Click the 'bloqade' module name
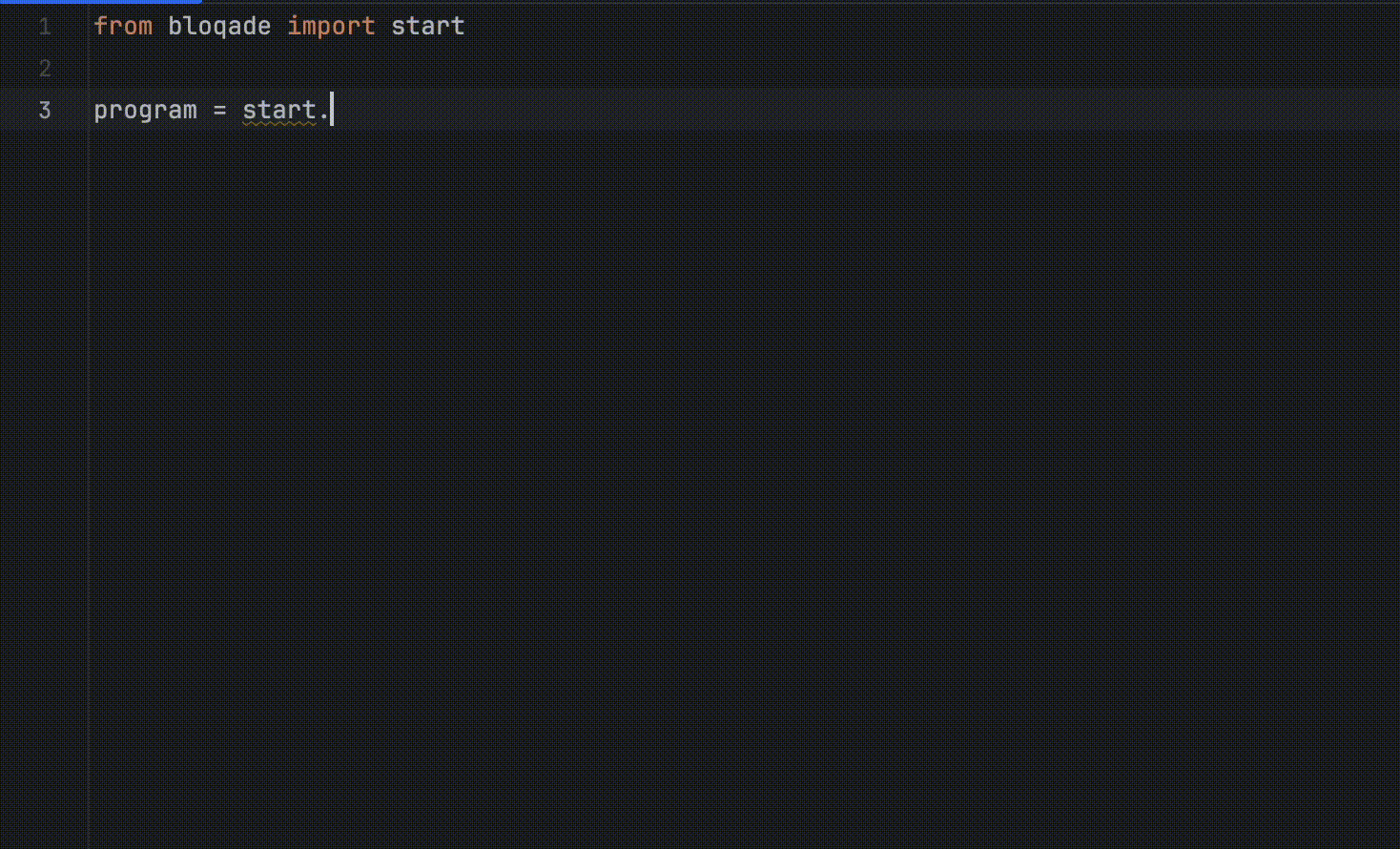 (x=219, y=27)
